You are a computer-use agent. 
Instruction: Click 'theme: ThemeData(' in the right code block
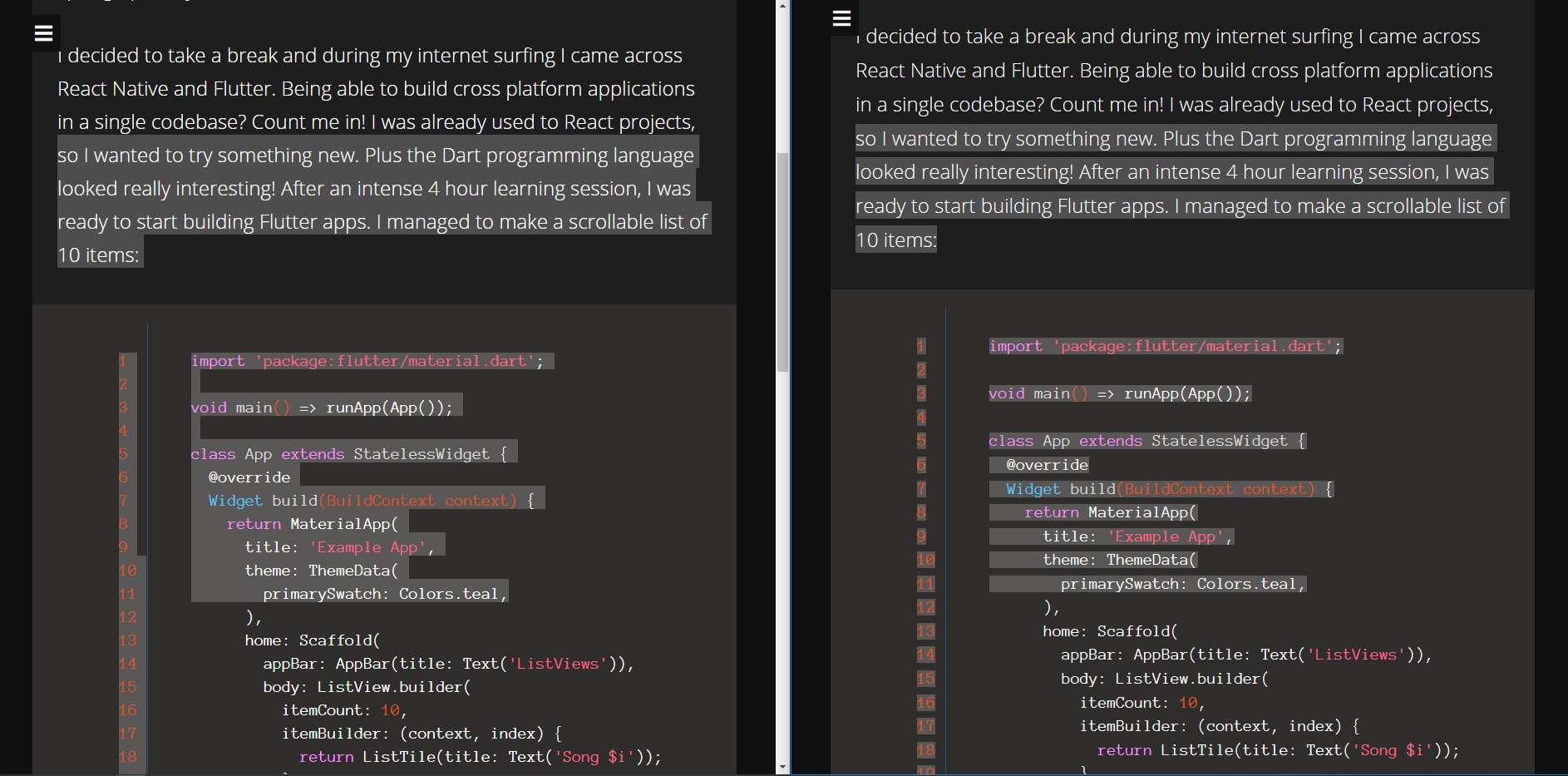[x=1120, y=560]
